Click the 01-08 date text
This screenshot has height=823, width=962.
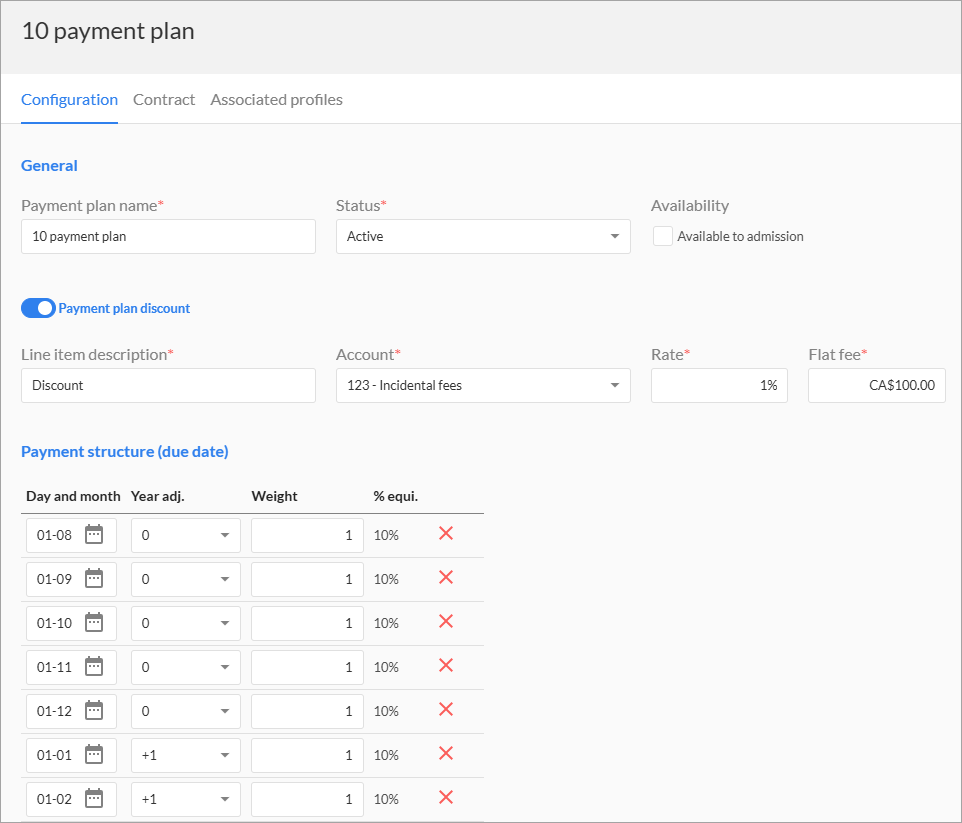tap(54, 535)
